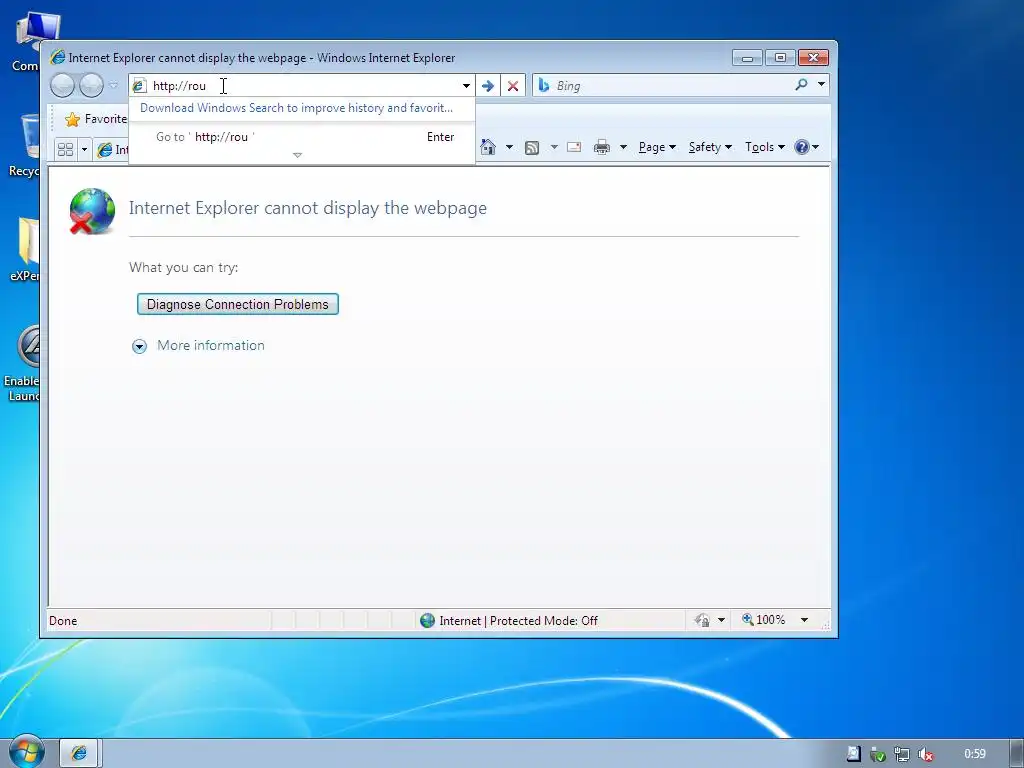The width and height of the screenshot is (1024, 768).
Task: Click the 'Done' status bar text
Action: pos(63,621)
